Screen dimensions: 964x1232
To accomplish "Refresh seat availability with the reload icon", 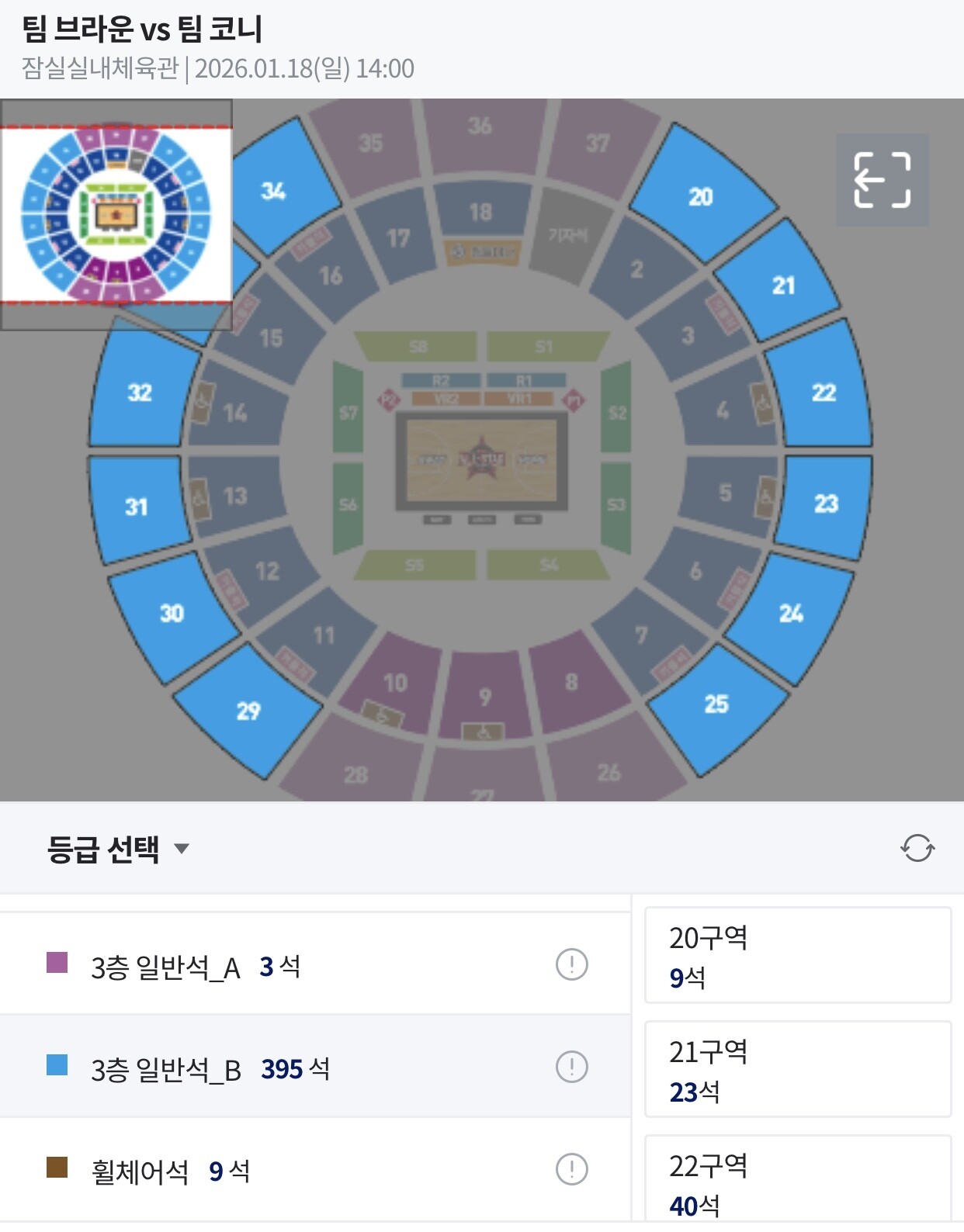I will 917,848.
